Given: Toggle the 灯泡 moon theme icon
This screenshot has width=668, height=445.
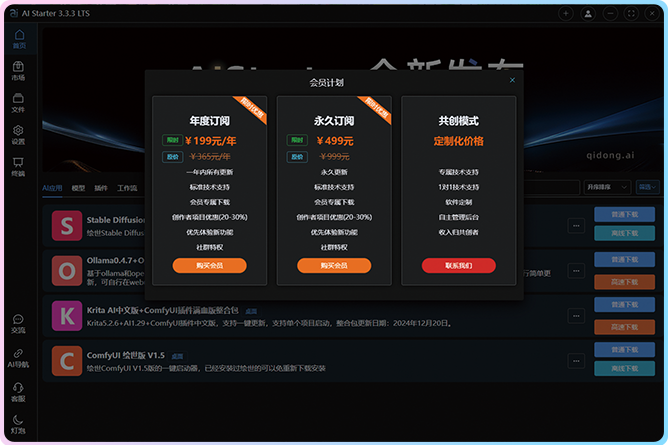Looking at the screenshot, I should coord(18,424).
